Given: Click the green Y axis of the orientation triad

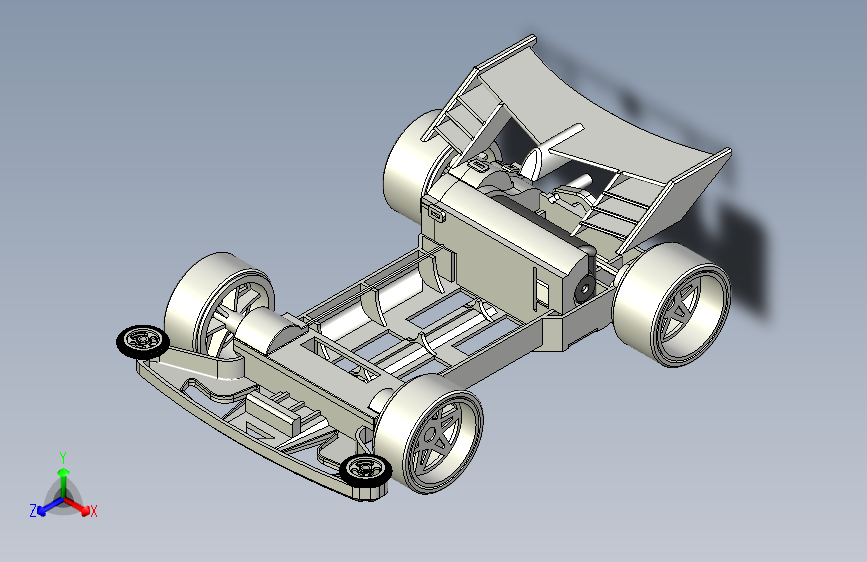Looking at the screenshot, I should (x=64, y=483).
